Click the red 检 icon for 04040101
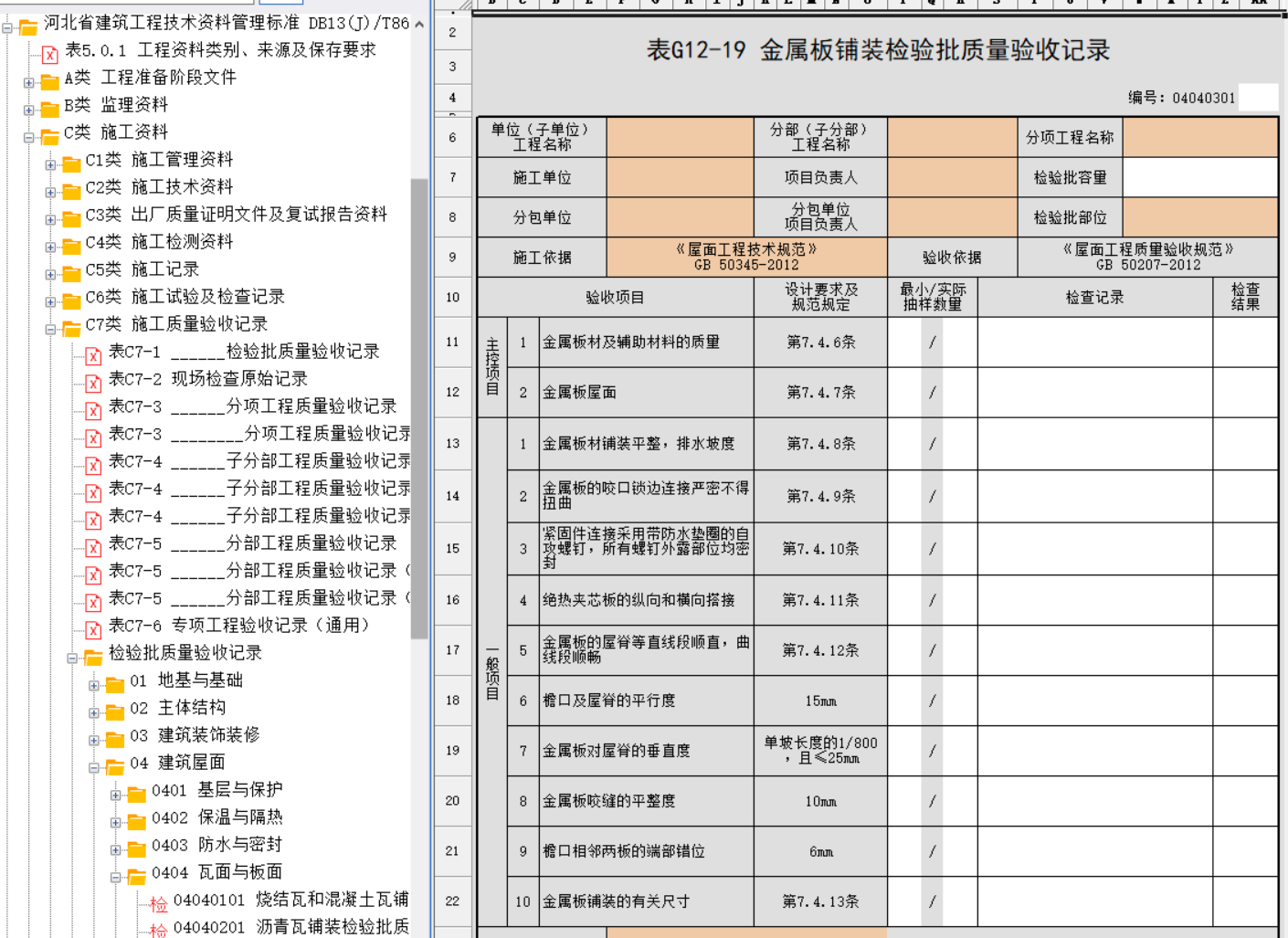Viewport: 1288px width, 938px height. point(159,903)
